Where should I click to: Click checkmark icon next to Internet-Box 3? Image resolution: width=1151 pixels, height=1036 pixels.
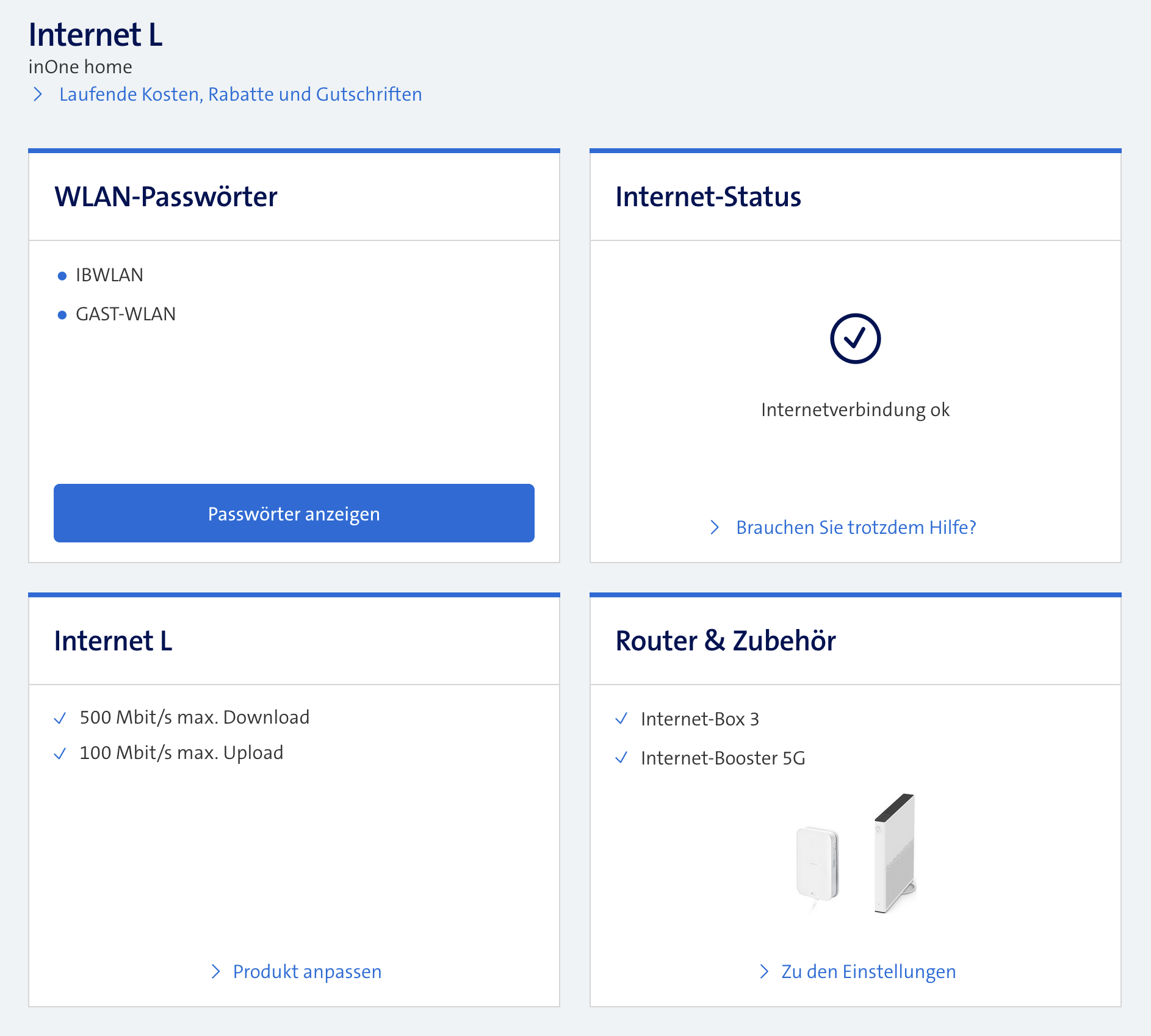click(x=621, y=719)
